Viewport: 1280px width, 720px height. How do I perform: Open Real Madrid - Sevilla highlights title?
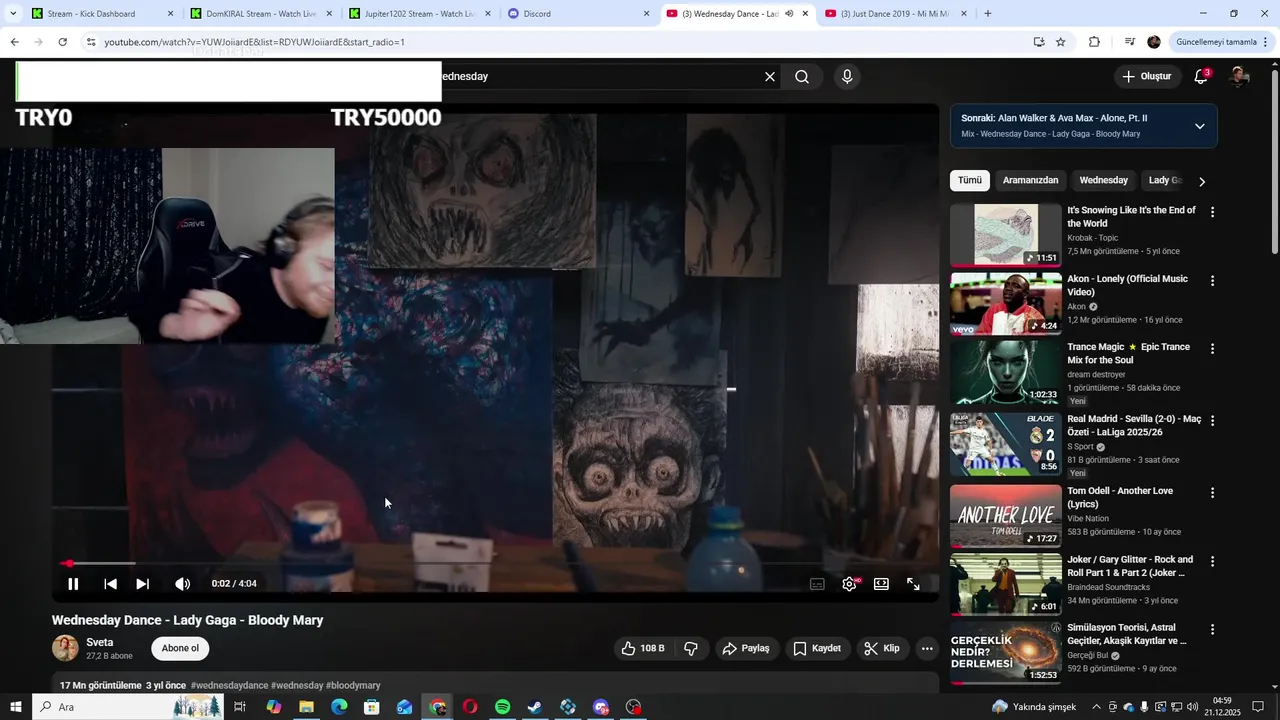pyautogui.click(x=1134, y=426)
